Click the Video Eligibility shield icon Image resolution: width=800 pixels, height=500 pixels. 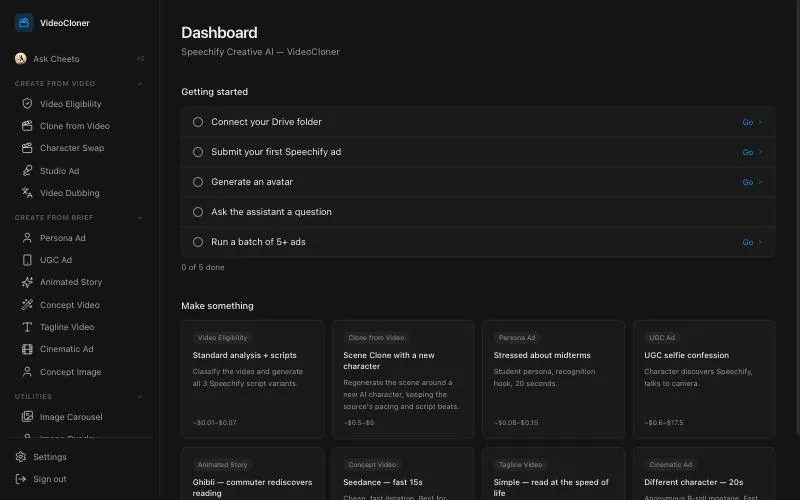pos(27,104)
